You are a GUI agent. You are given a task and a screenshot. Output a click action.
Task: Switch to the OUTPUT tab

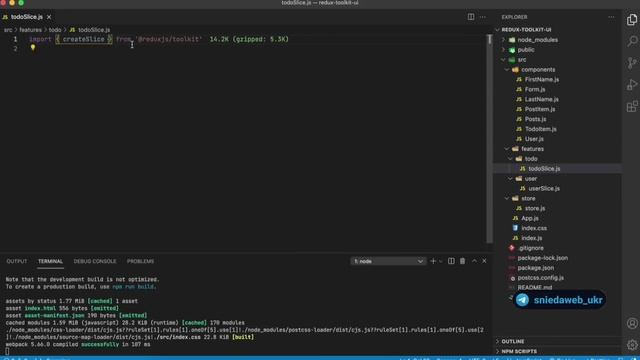(17, 261)
